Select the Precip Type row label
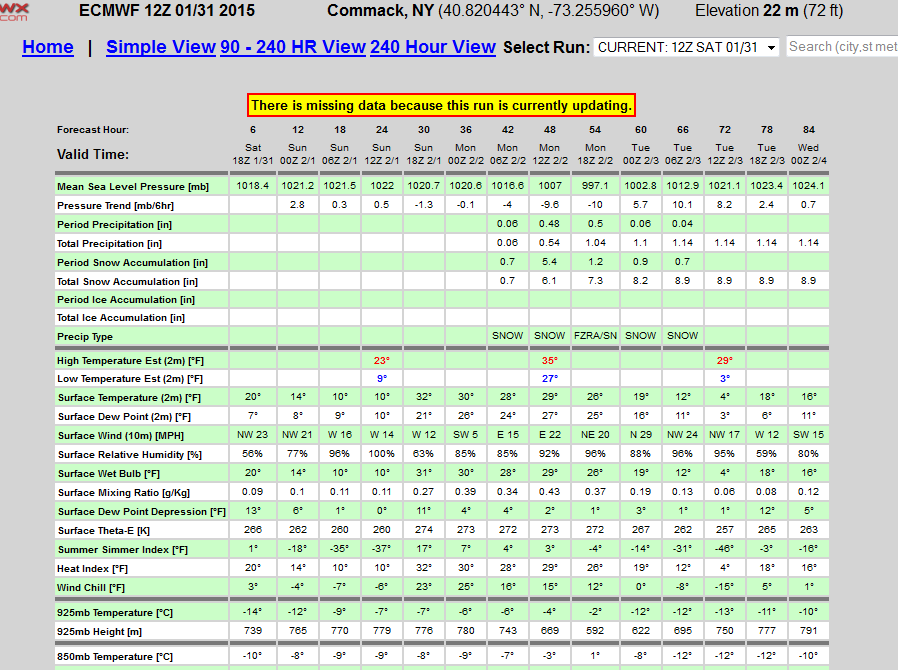The width and height of the screenshot is (898, 670). point(85,337)
